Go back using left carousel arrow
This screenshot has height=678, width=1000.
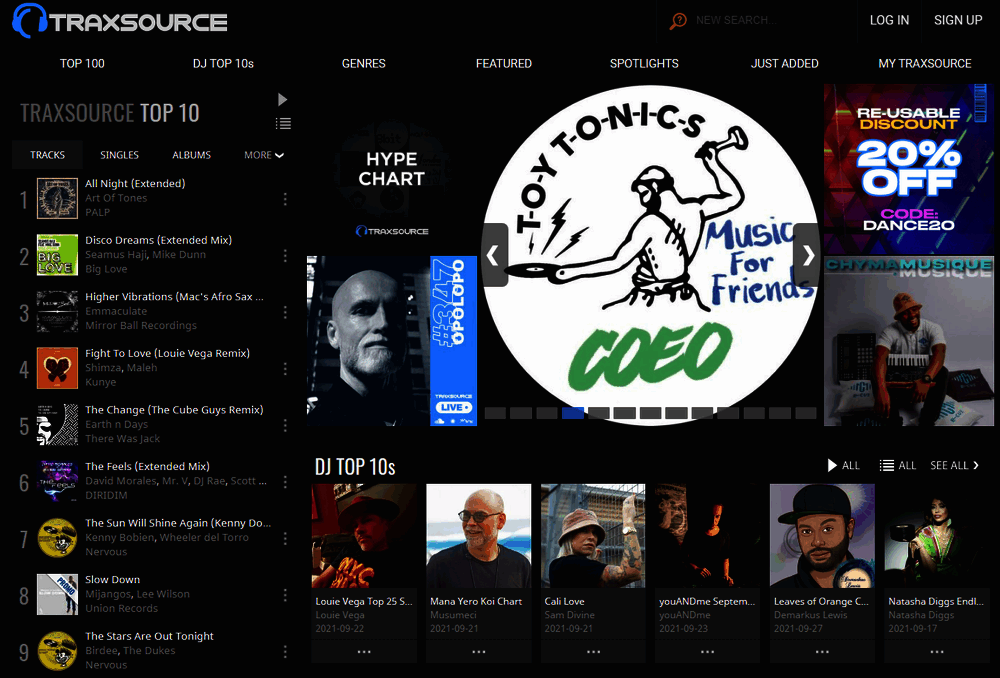pos(493,254)
